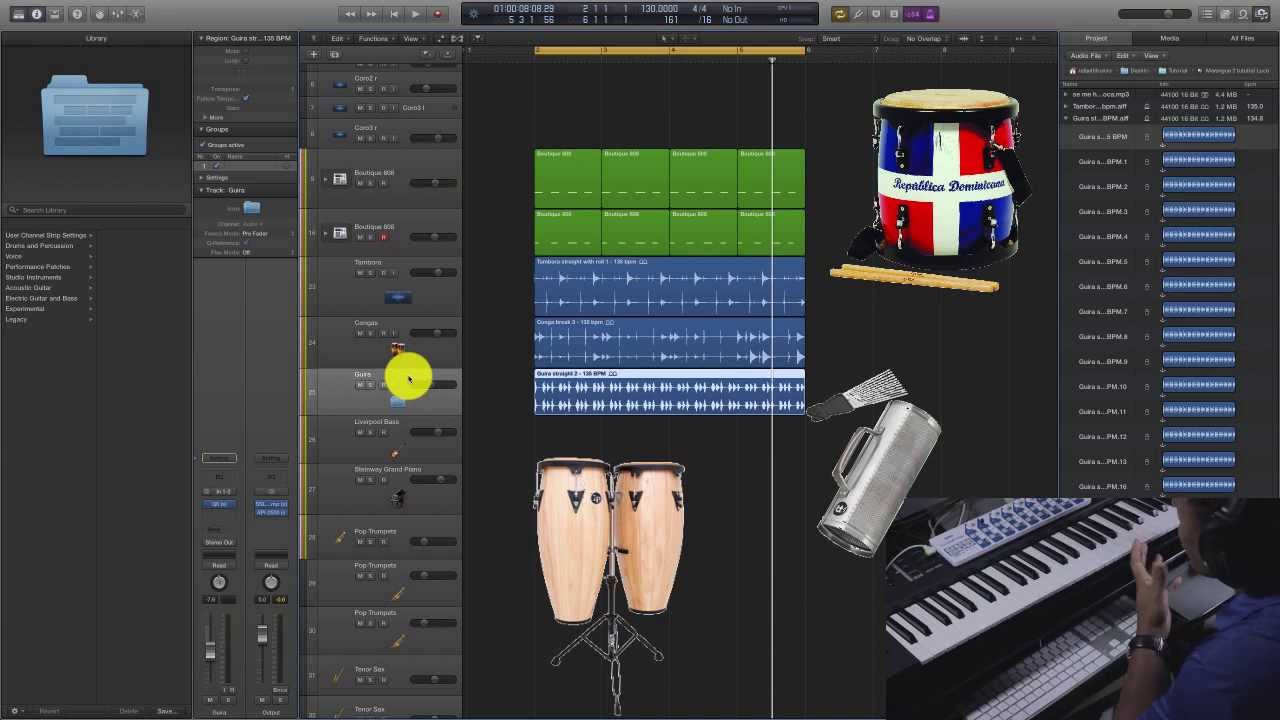Image resolution: width=1280 pixels, height=720 pixels.
Task: Open the Library button in the toolbar
Action: [x=18, y=14]
